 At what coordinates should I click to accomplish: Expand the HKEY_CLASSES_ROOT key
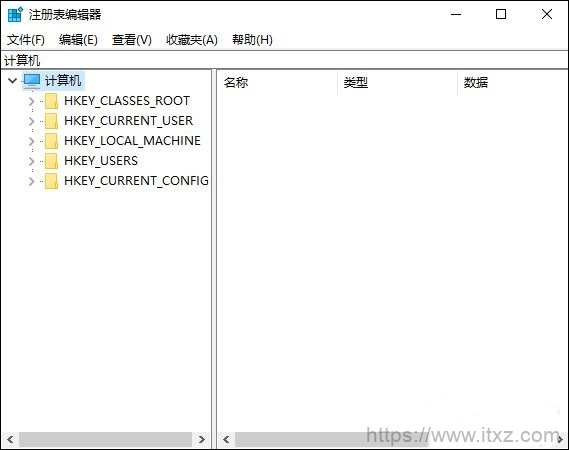click(32, 101)
